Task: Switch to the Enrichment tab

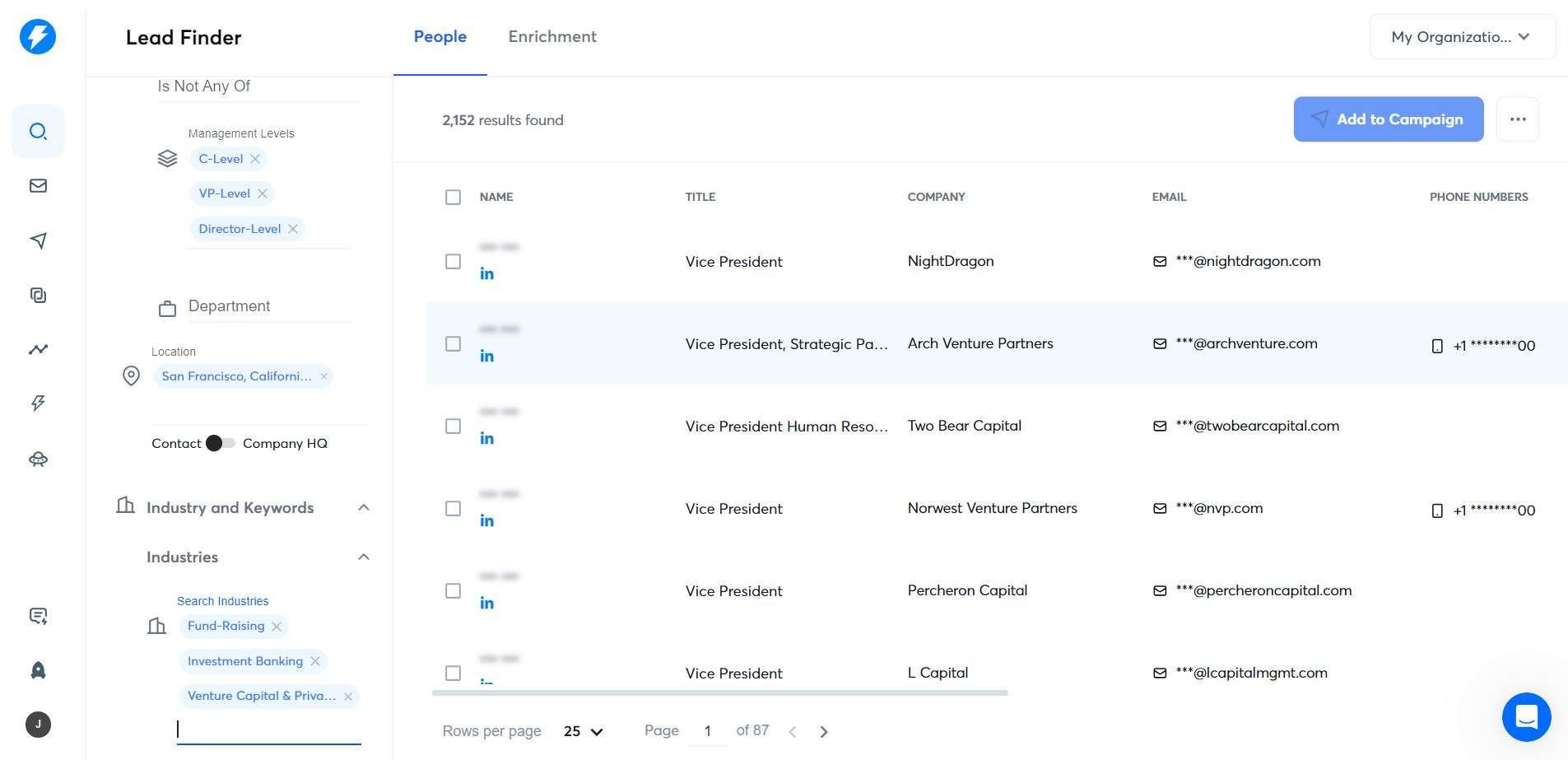Action: 552,37
